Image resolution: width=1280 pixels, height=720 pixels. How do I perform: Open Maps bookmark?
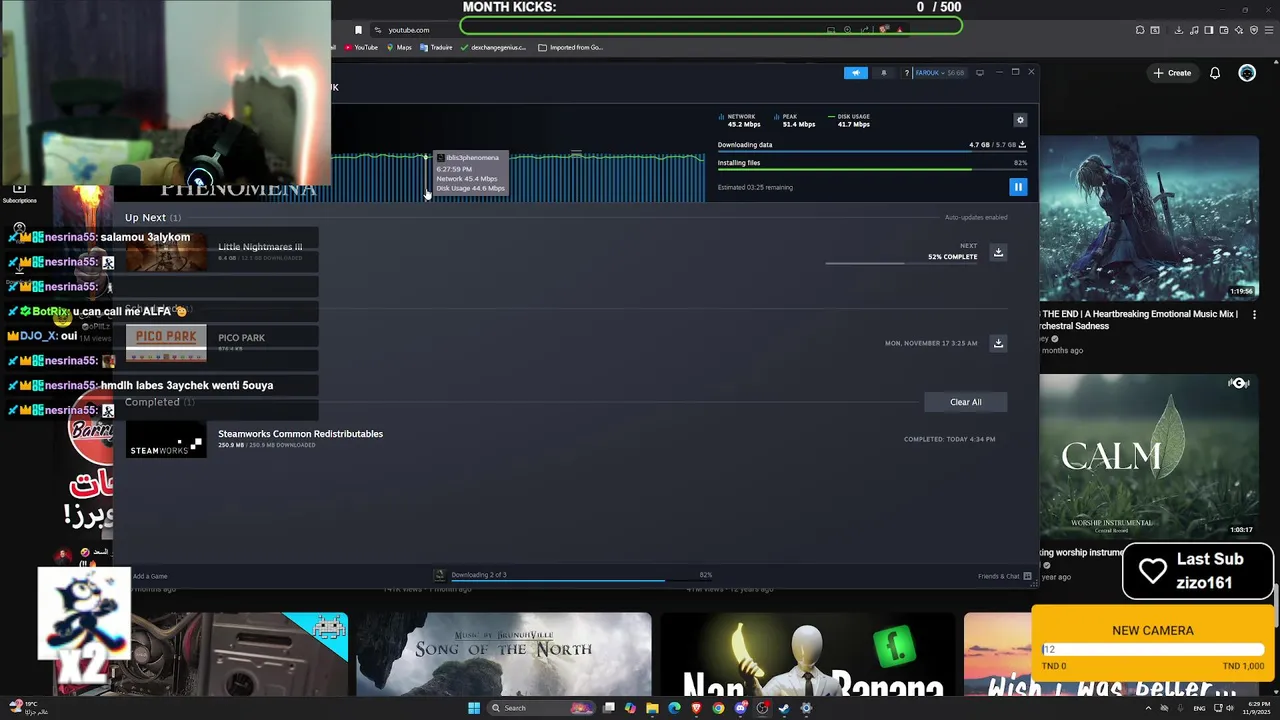coord(398,47)
